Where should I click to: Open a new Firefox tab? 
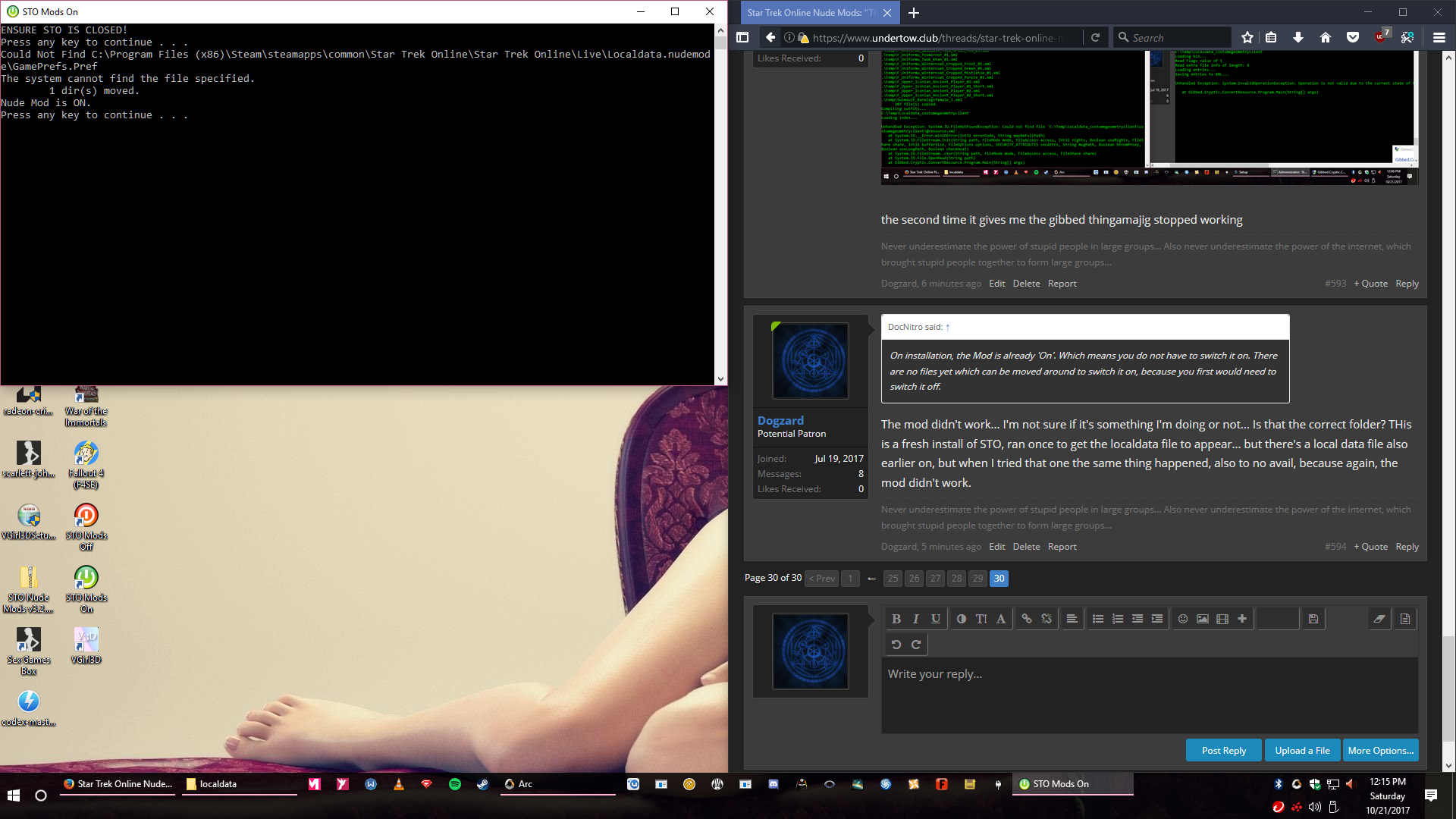click(914, 13)
